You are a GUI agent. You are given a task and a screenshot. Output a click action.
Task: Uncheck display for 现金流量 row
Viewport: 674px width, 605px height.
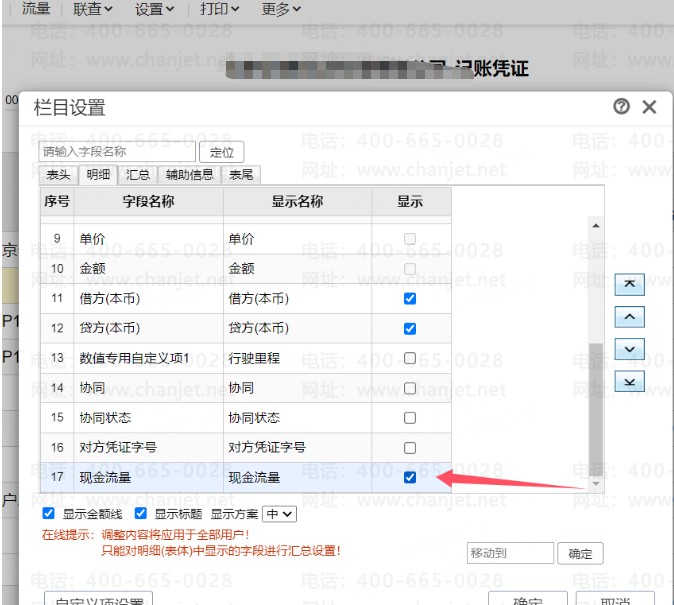410,477
